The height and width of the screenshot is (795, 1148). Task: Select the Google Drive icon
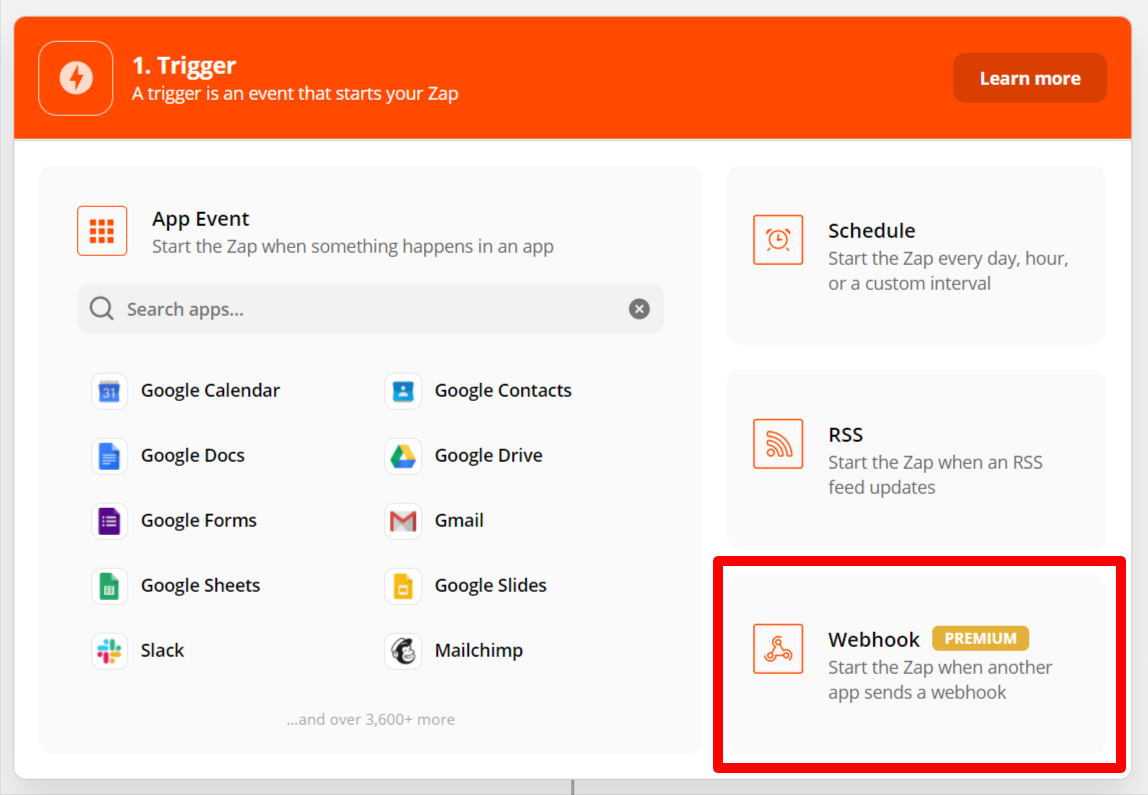403,456
